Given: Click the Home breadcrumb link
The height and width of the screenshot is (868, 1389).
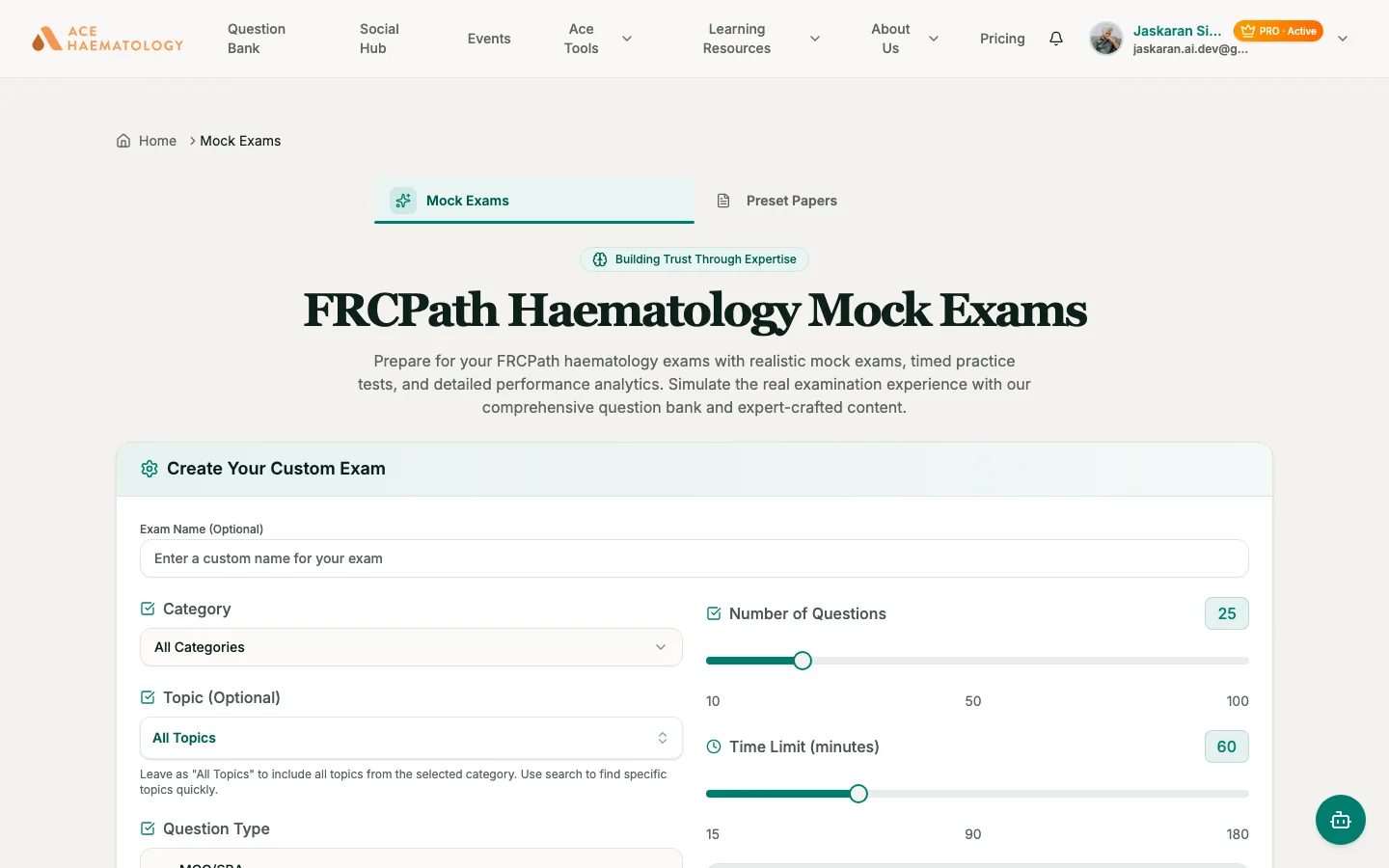Looking at the screenshot, I should pos(157,141).
